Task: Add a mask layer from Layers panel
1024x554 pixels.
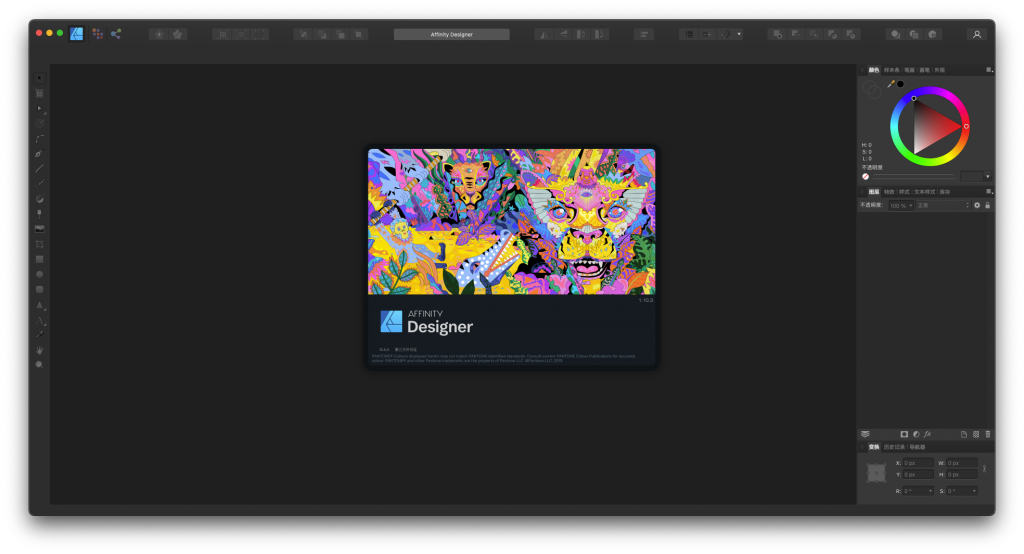Action: click(904, 434)
